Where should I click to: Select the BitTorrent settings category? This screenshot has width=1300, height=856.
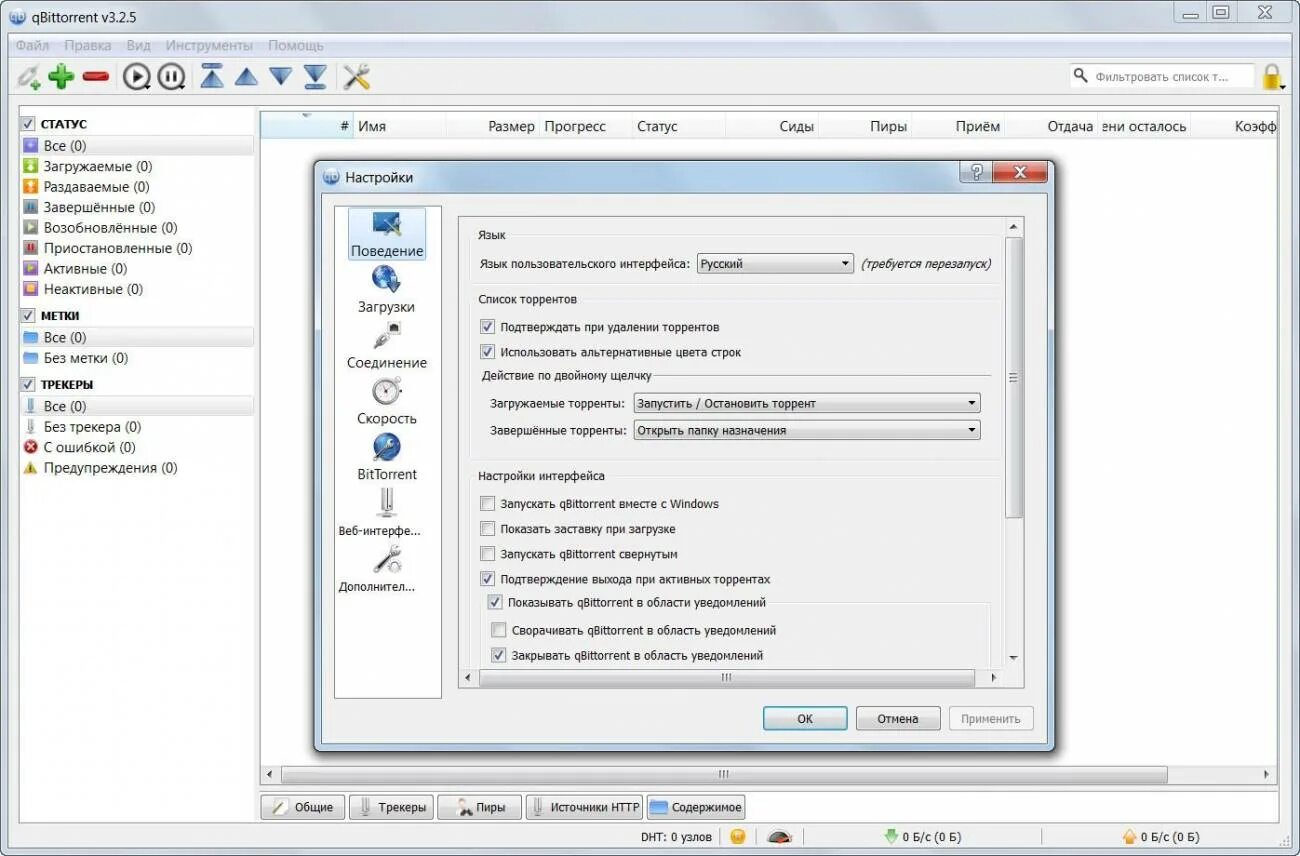coord(387,458)
